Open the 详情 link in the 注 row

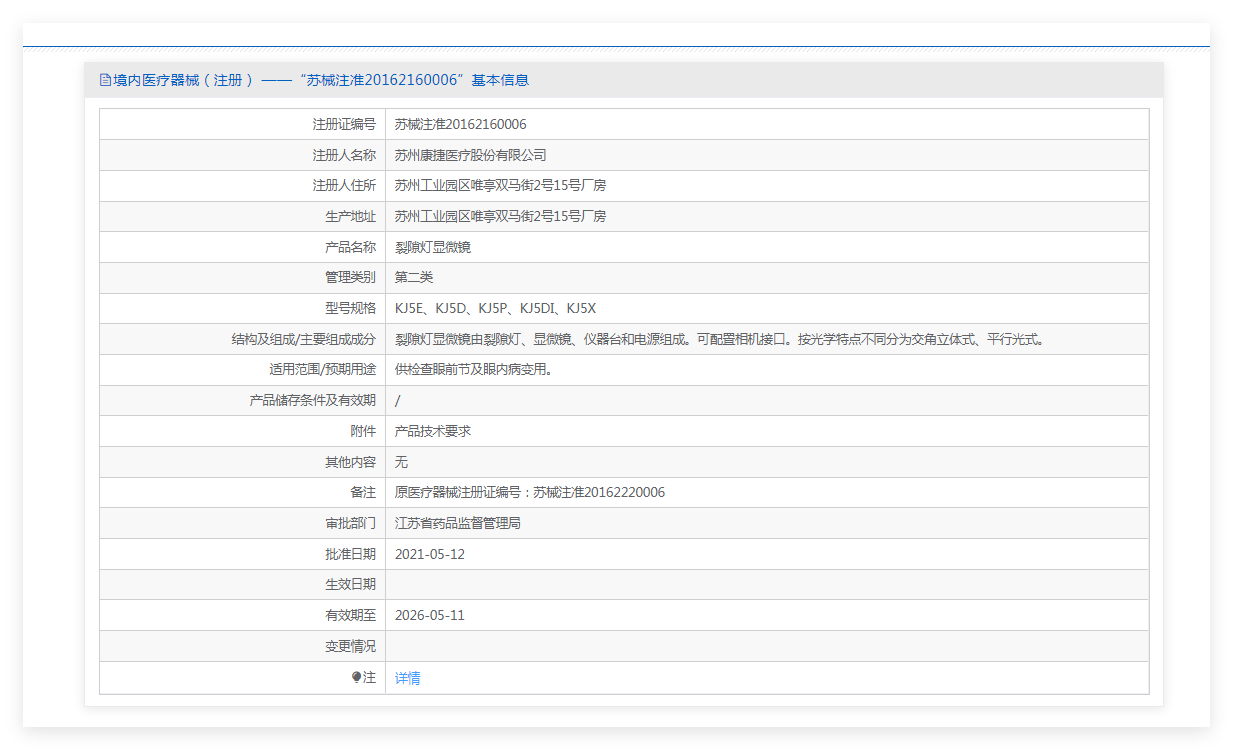[x=408, y=678]
